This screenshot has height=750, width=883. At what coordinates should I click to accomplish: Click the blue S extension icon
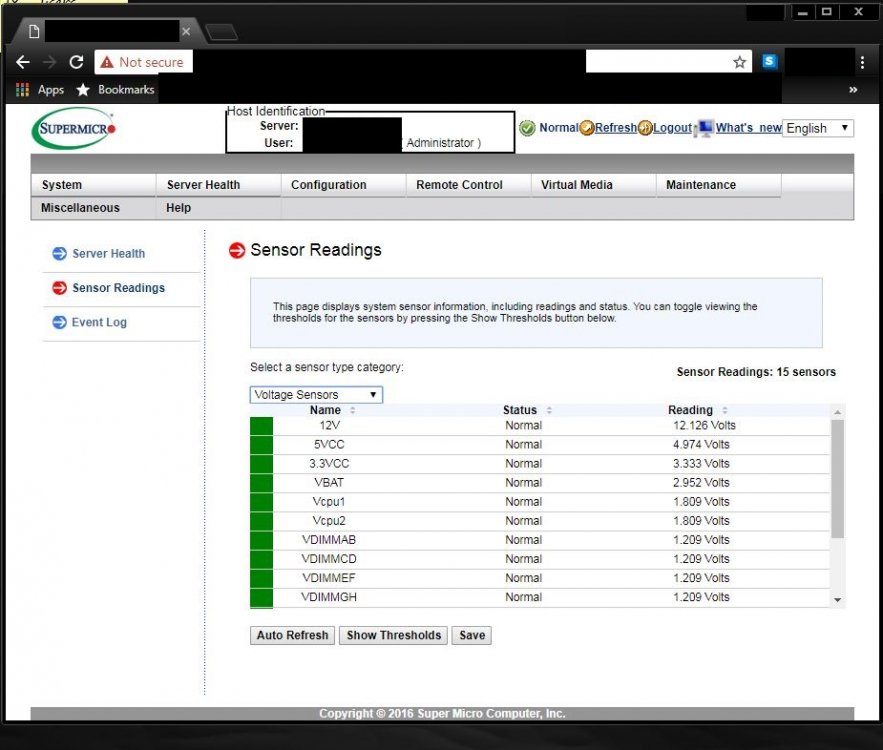coord(769,61)
